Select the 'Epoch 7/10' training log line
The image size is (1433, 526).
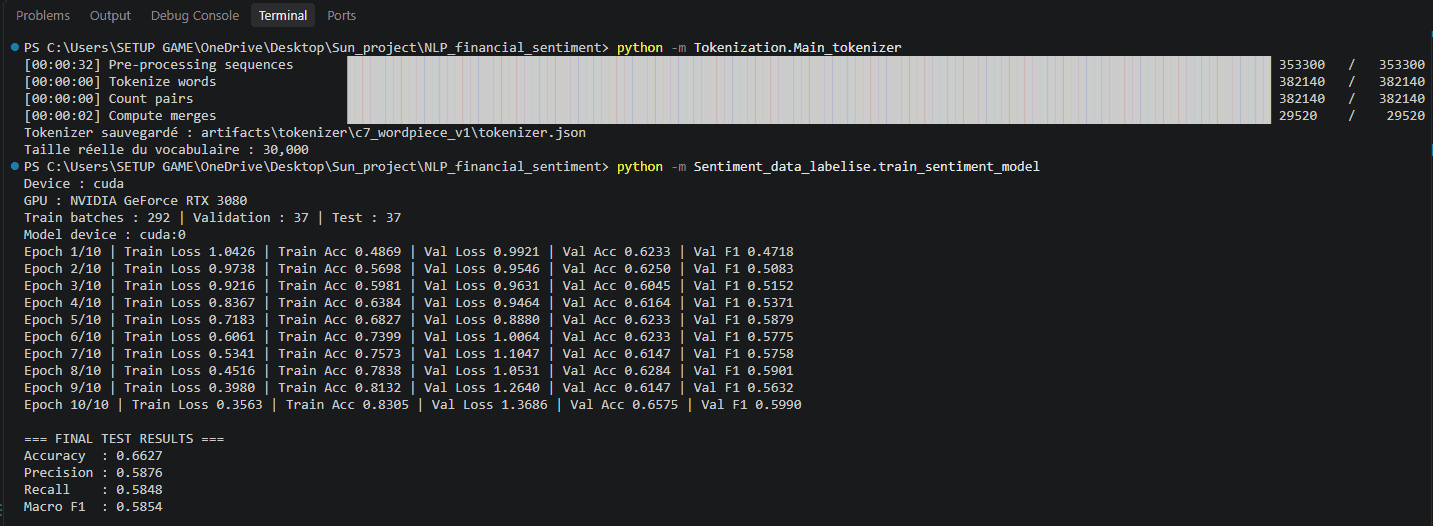click(409, 353)
